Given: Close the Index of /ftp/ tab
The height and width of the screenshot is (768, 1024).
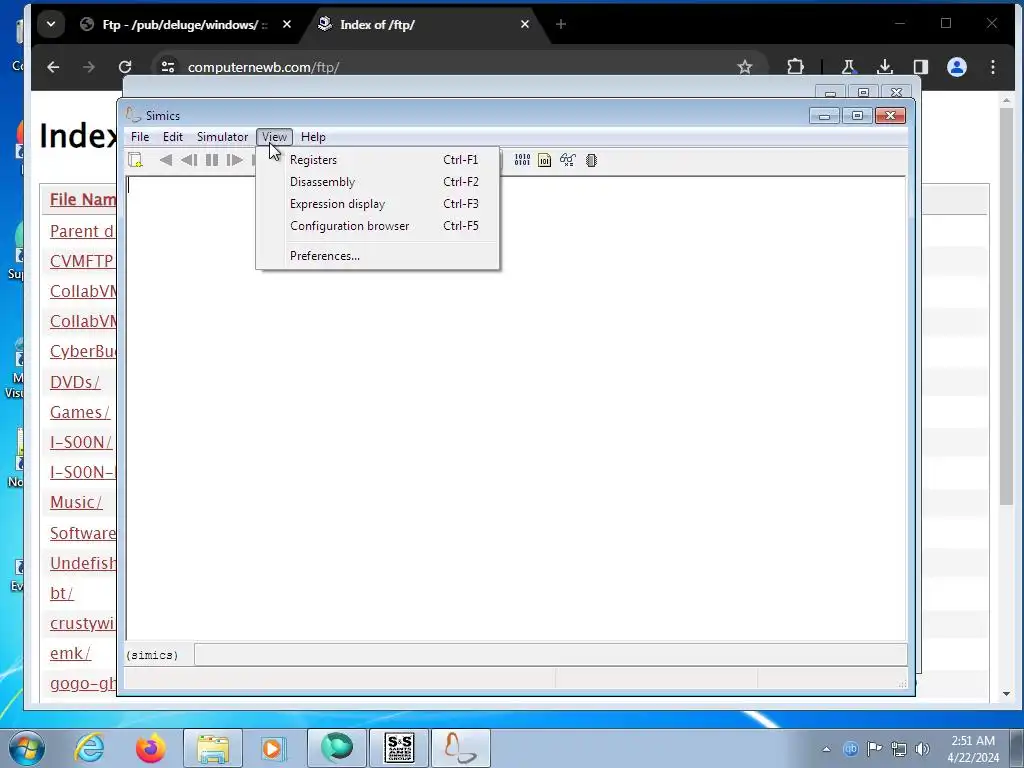Looking at the screenshot, I should point(524,24).
